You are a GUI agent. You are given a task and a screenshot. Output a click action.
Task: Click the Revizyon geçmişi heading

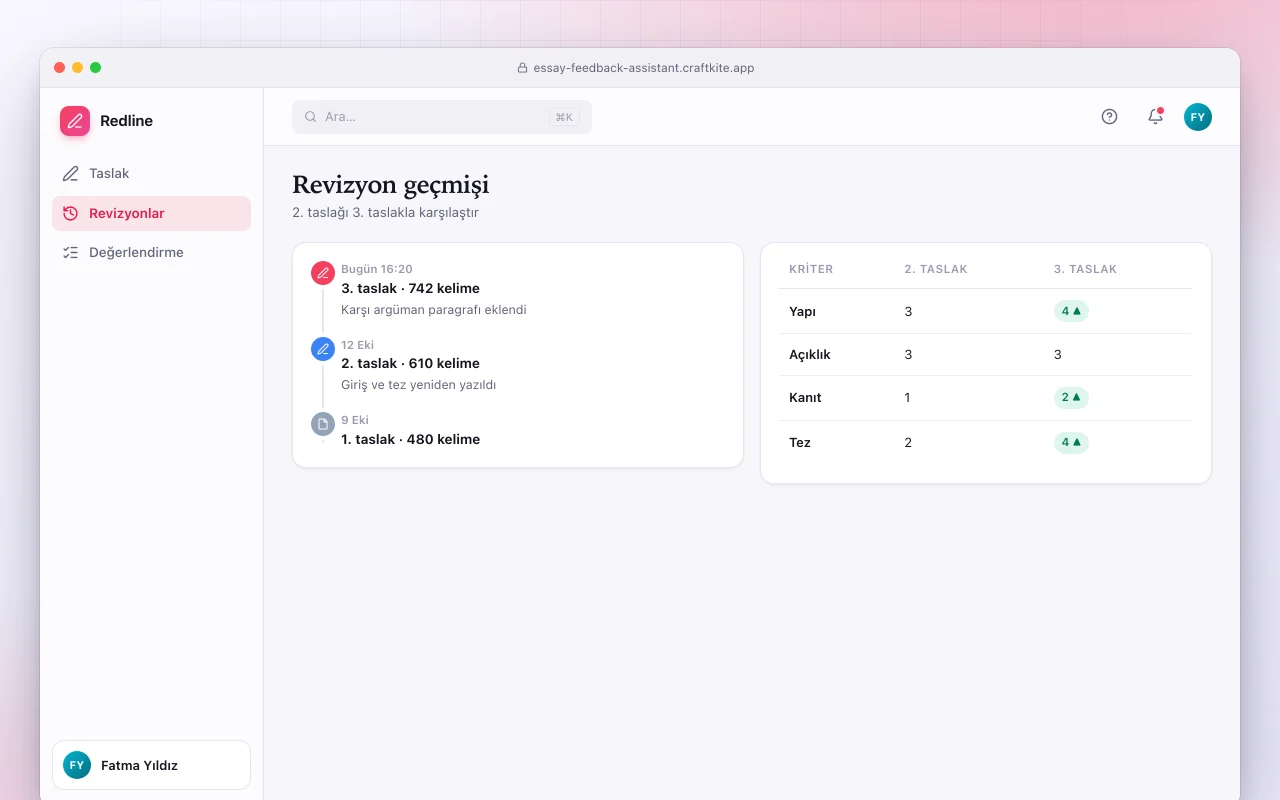pos(390,185)
